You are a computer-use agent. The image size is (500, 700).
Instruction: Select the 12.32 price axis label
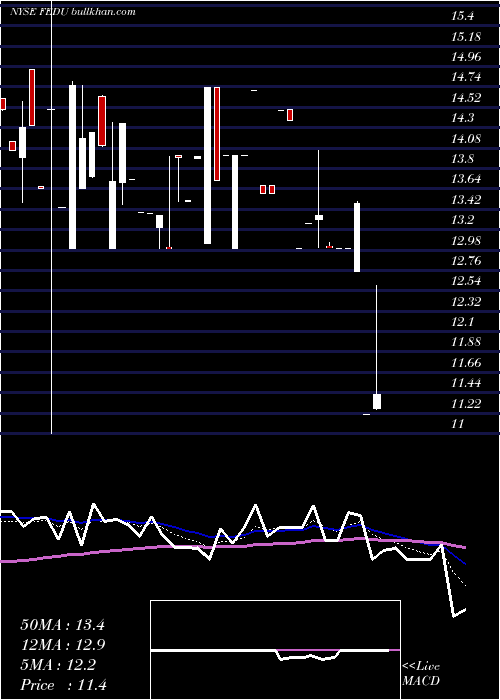pos(466,302)
